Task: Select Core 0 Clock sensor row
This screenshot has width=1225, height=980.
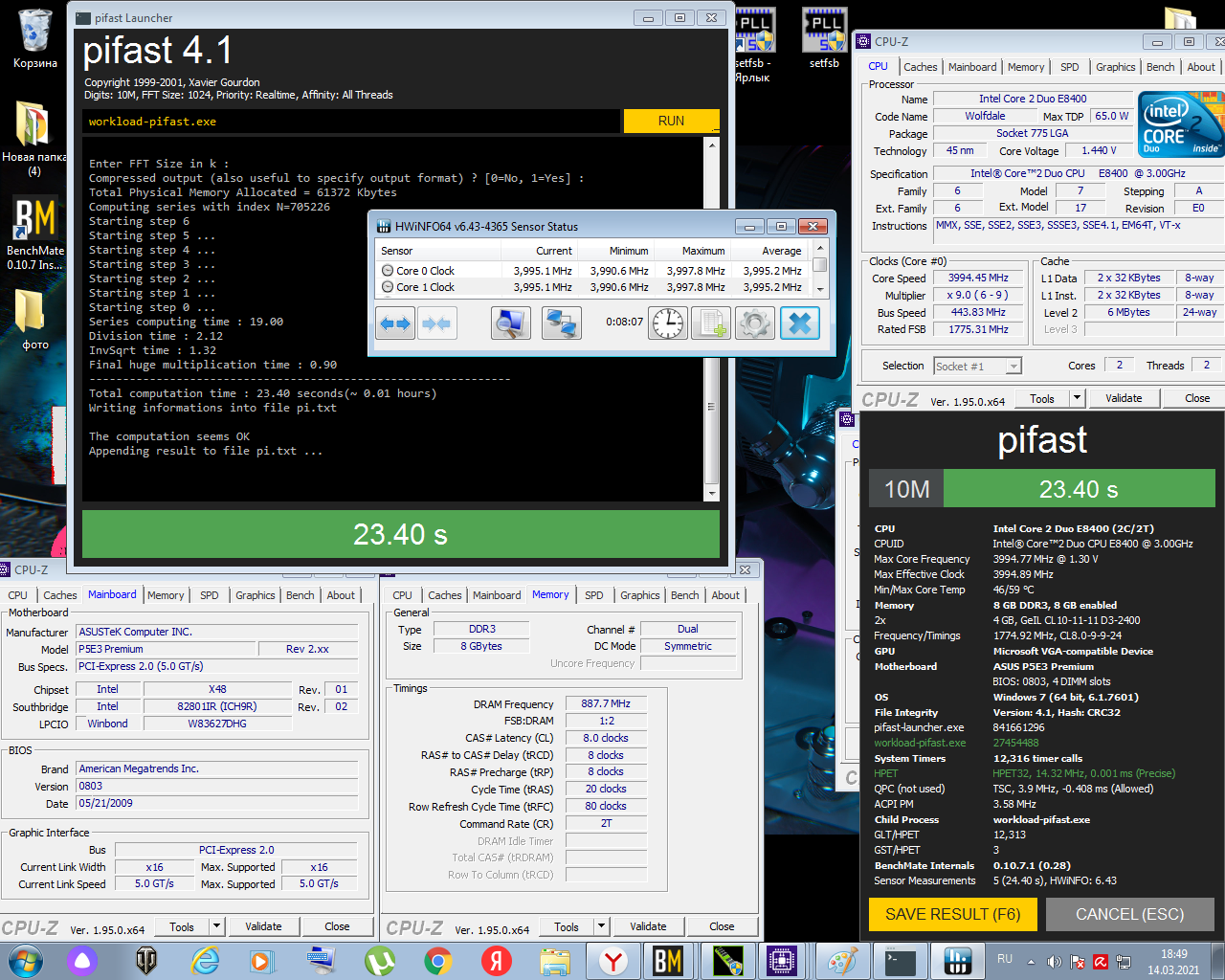Action: point(593,271)
